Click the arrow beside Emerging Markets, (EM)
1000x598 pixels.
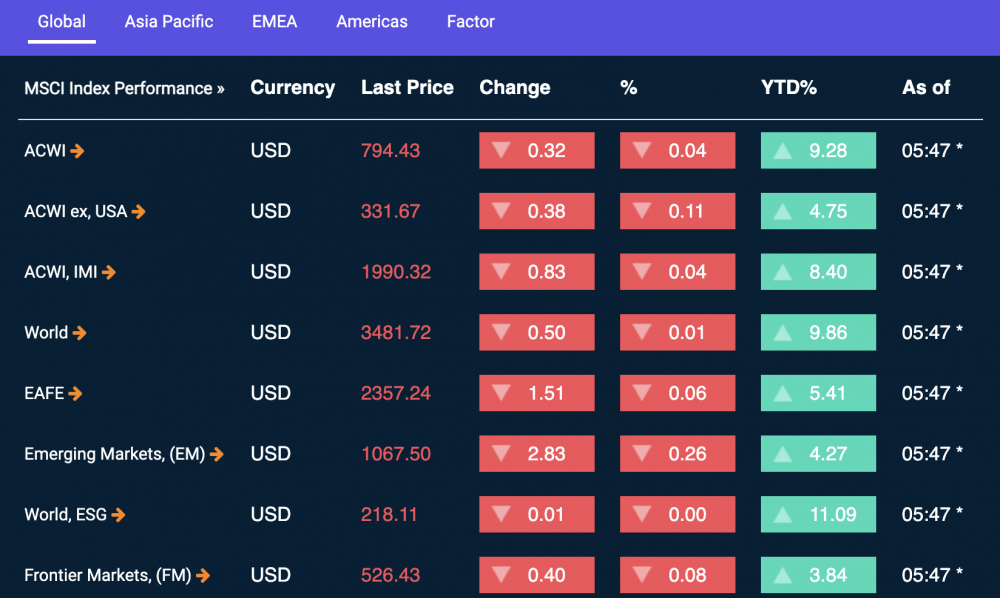click(x=217, y=454)
